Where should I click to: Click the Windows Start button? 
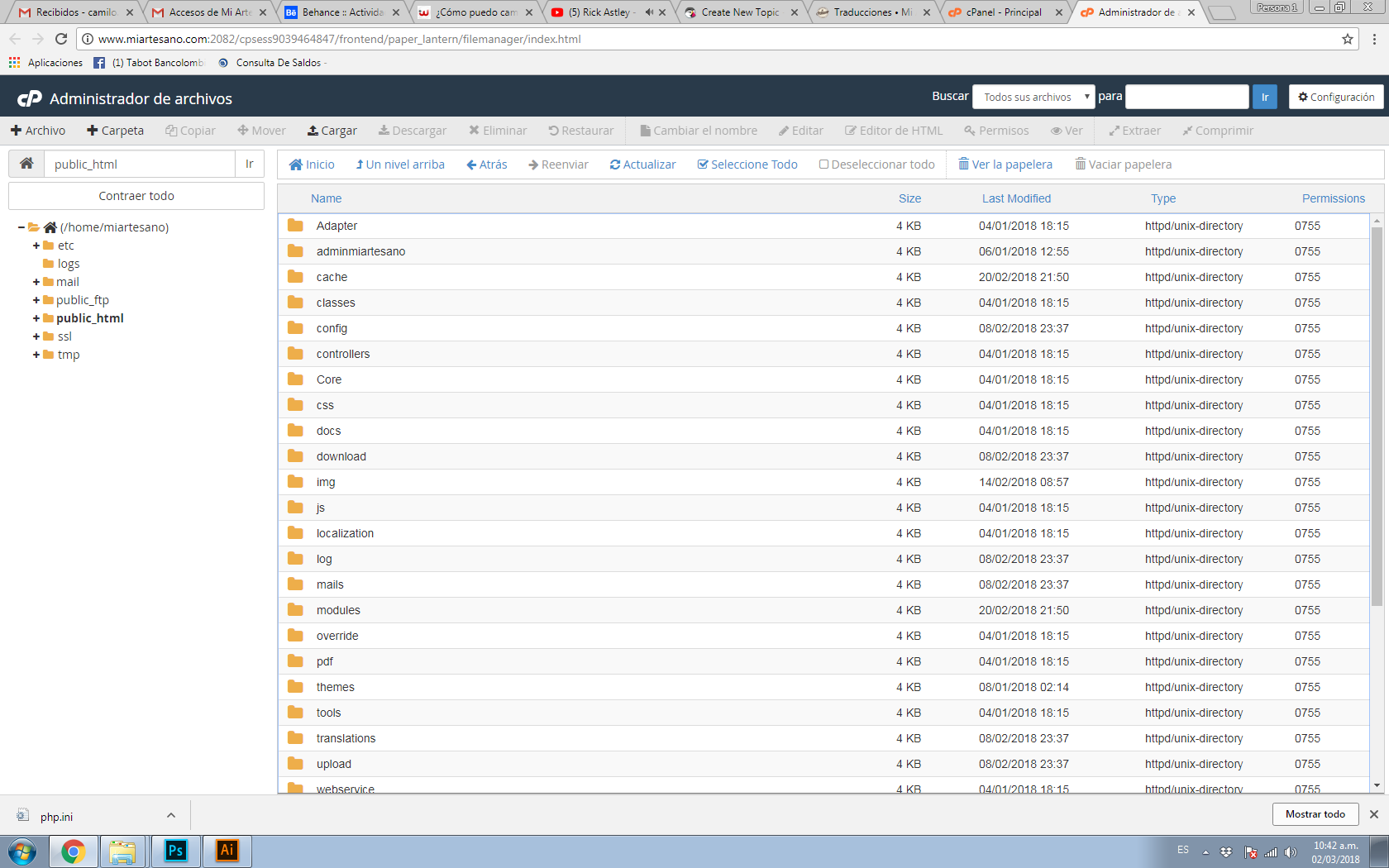click(22, 851)
